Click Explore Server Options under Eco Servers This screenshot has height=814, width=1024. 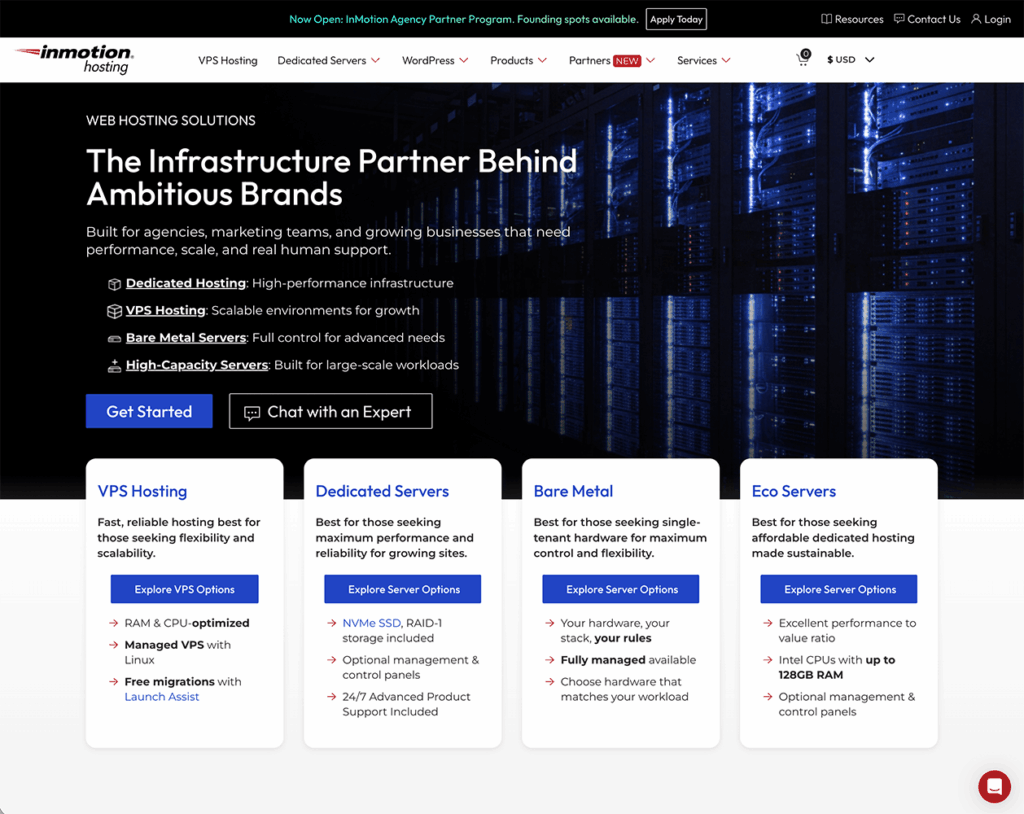tap(839, 589)
